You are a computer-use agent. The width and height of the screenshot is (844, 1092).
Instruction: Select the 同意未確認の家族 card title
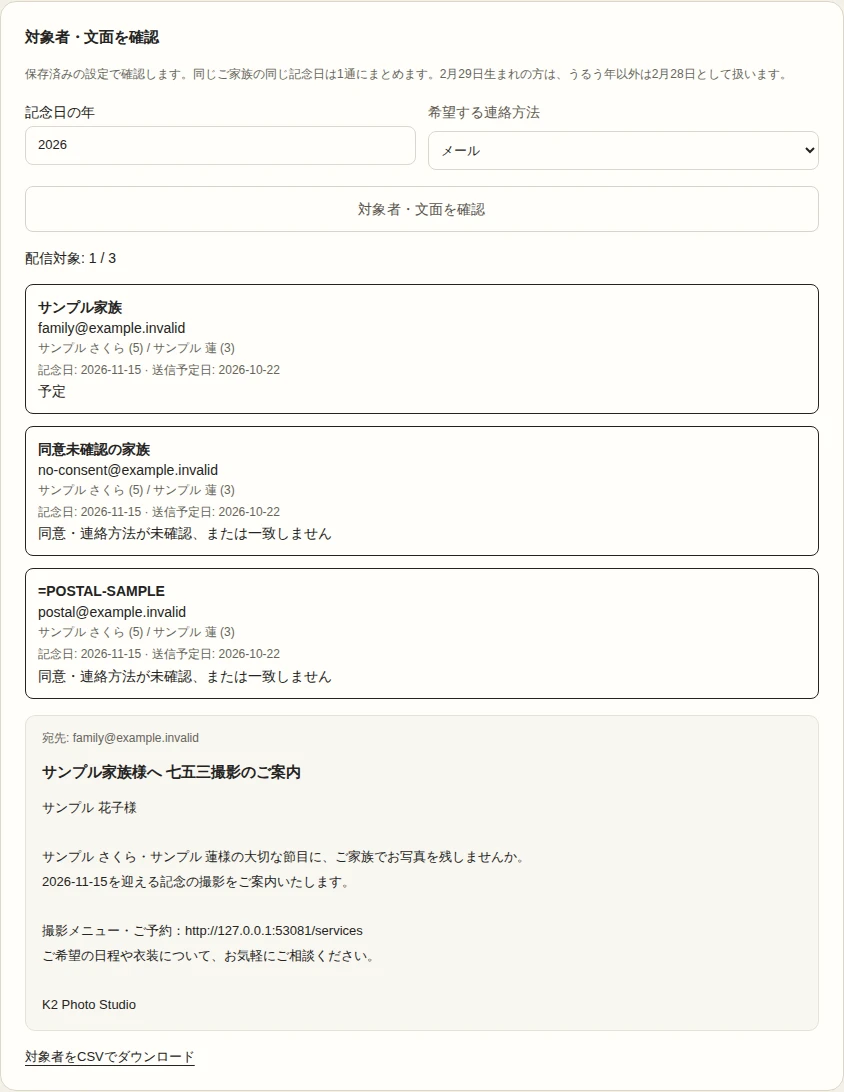pos(94,449)
